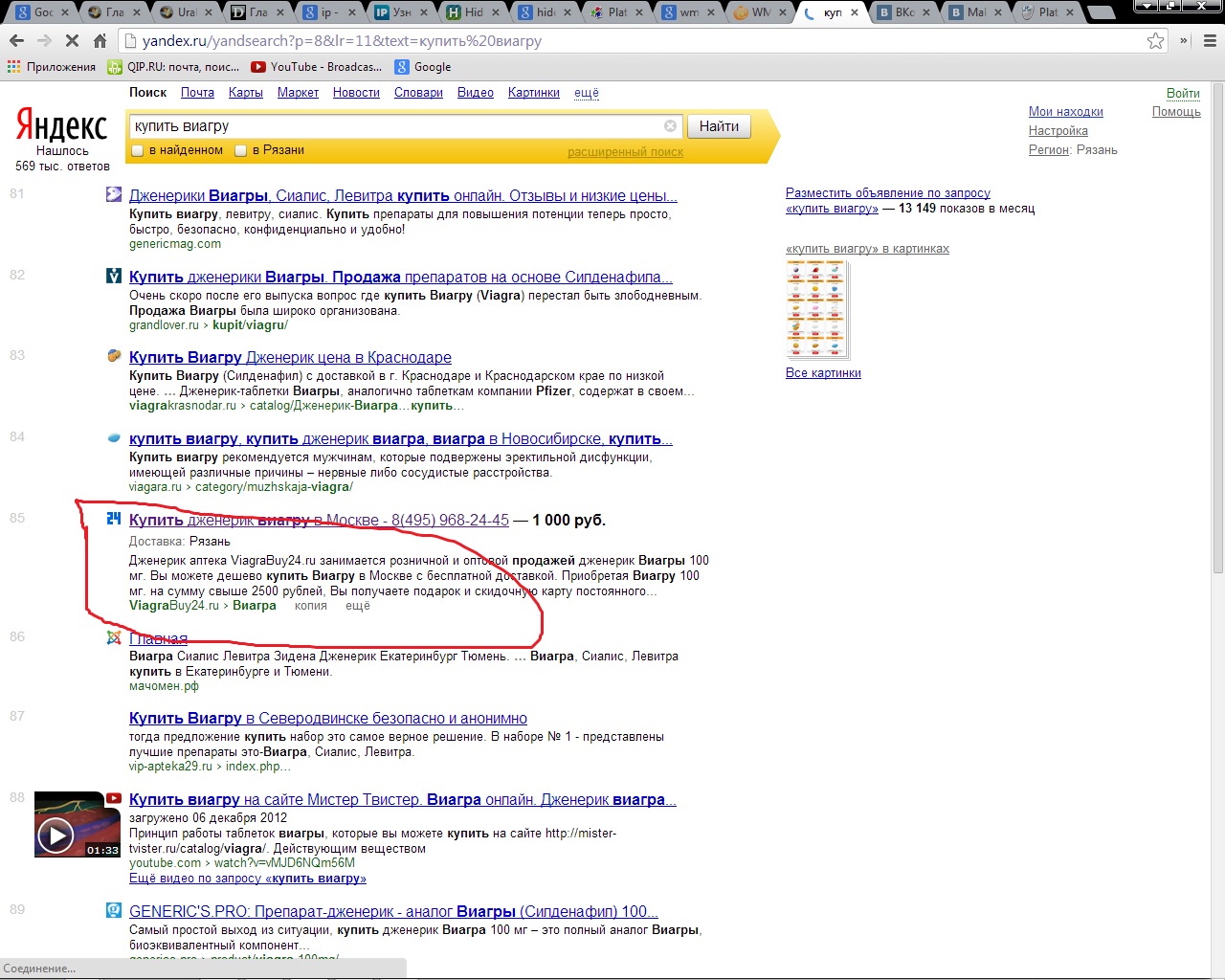Click the Войти login link
Image resolution: width=1225 pixels, height=980 pixels.
(1183, 93)
